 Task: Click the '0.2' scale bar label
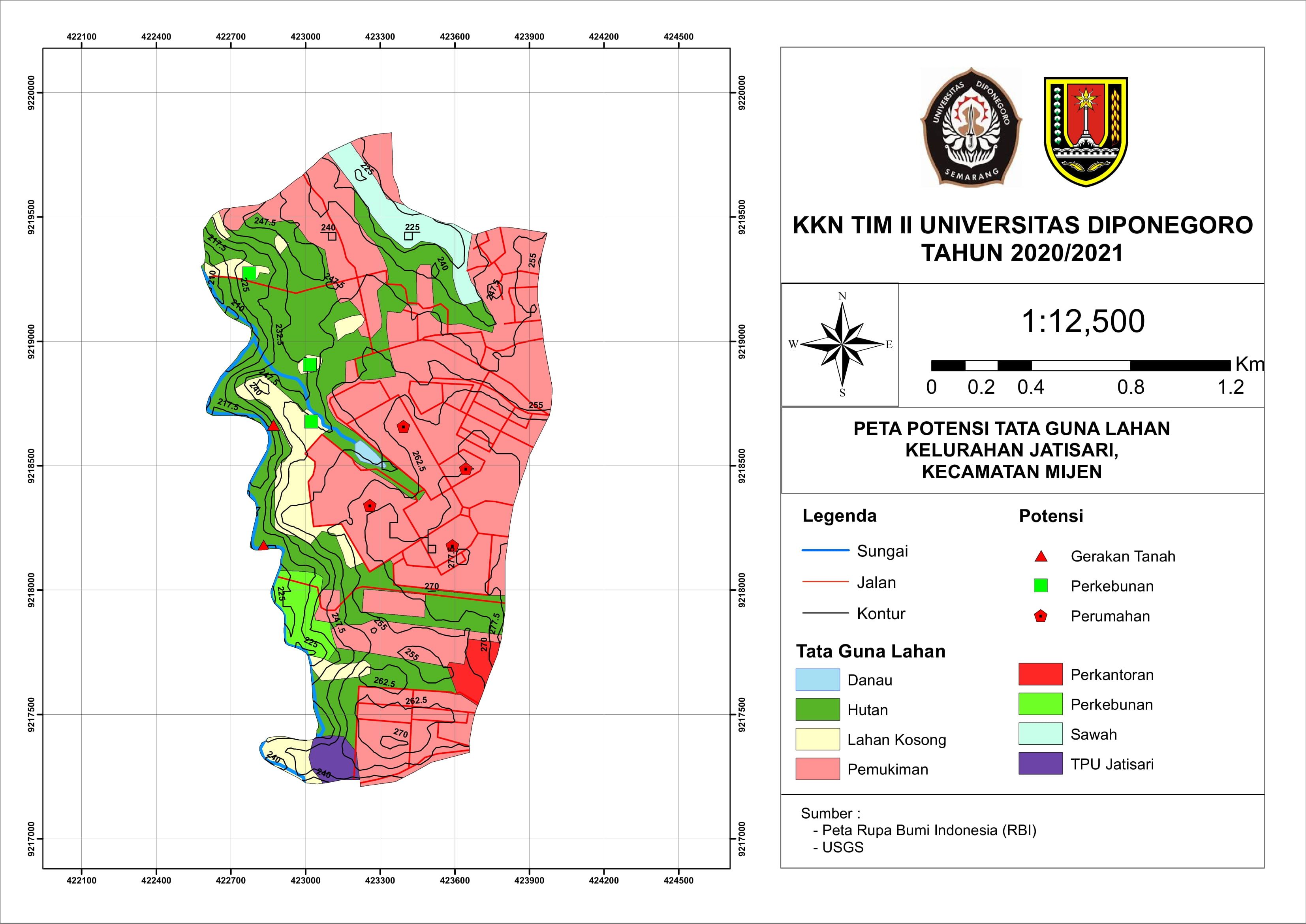[x=981, y=387]
